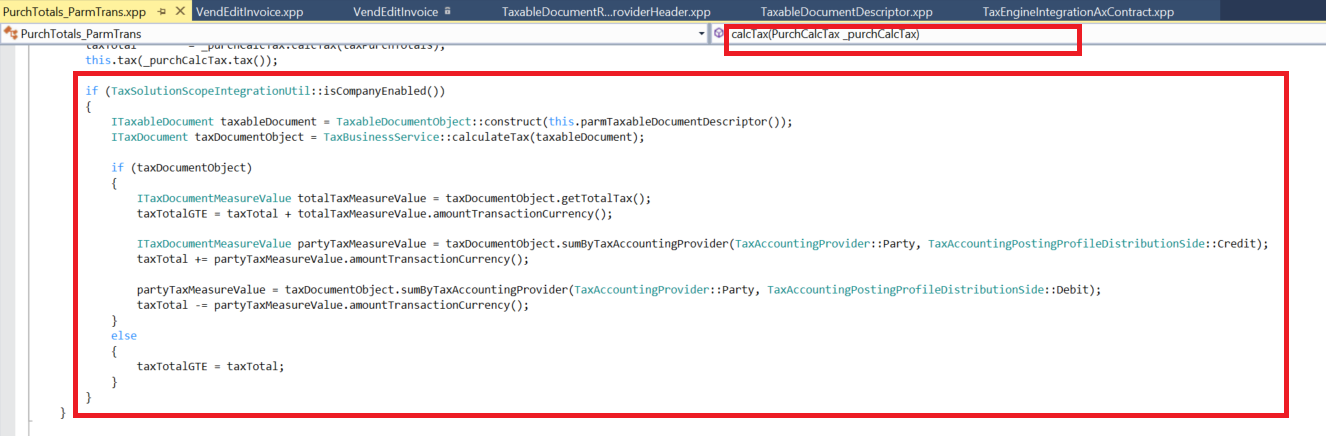Screen dimensions: 1326x436
Task: Open the TaxEngineIntegrationAxContract.xpp tab
Action: click(x=1078, y=12)
